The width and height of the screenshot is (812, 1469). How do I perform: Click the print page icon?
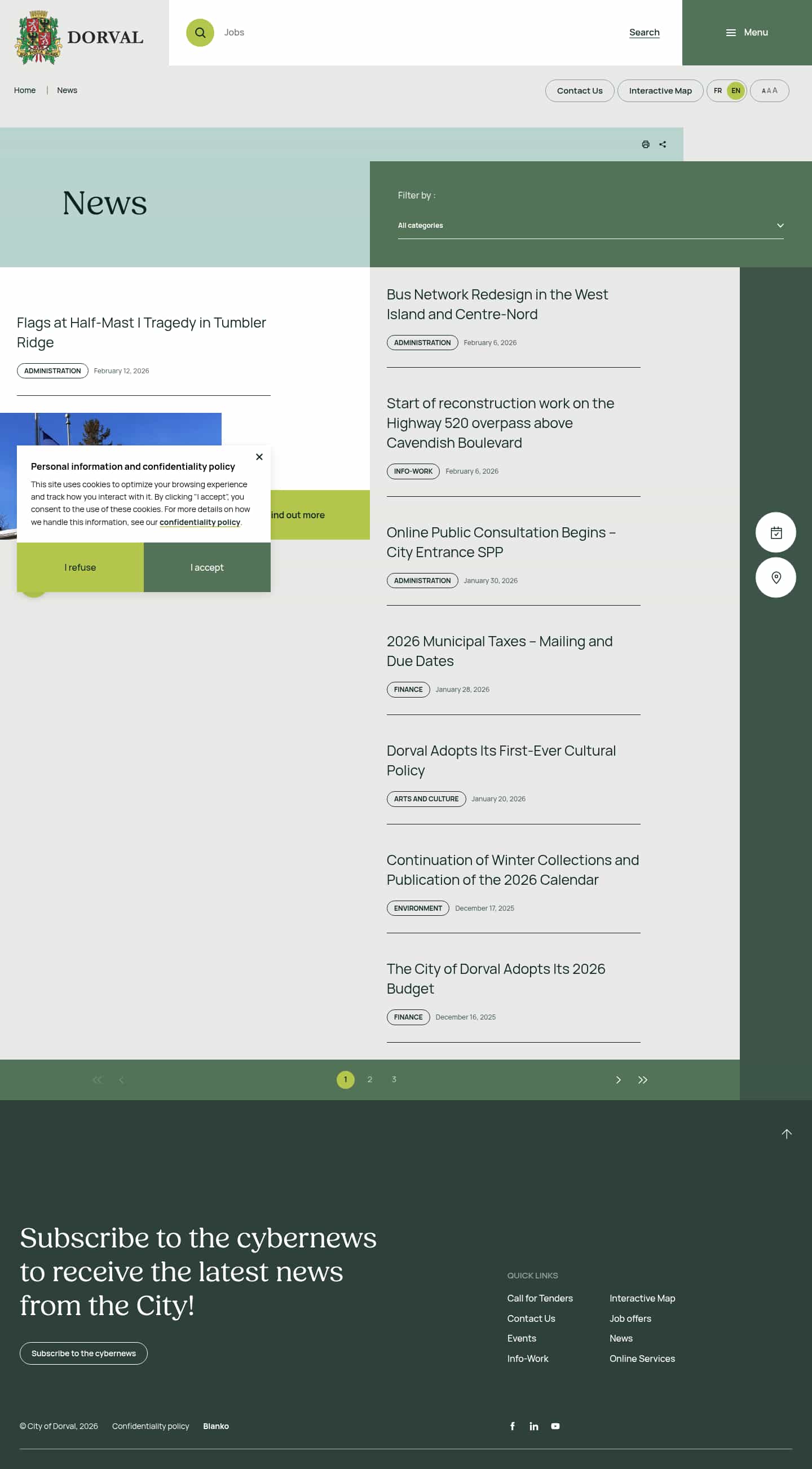coord(646,144)
